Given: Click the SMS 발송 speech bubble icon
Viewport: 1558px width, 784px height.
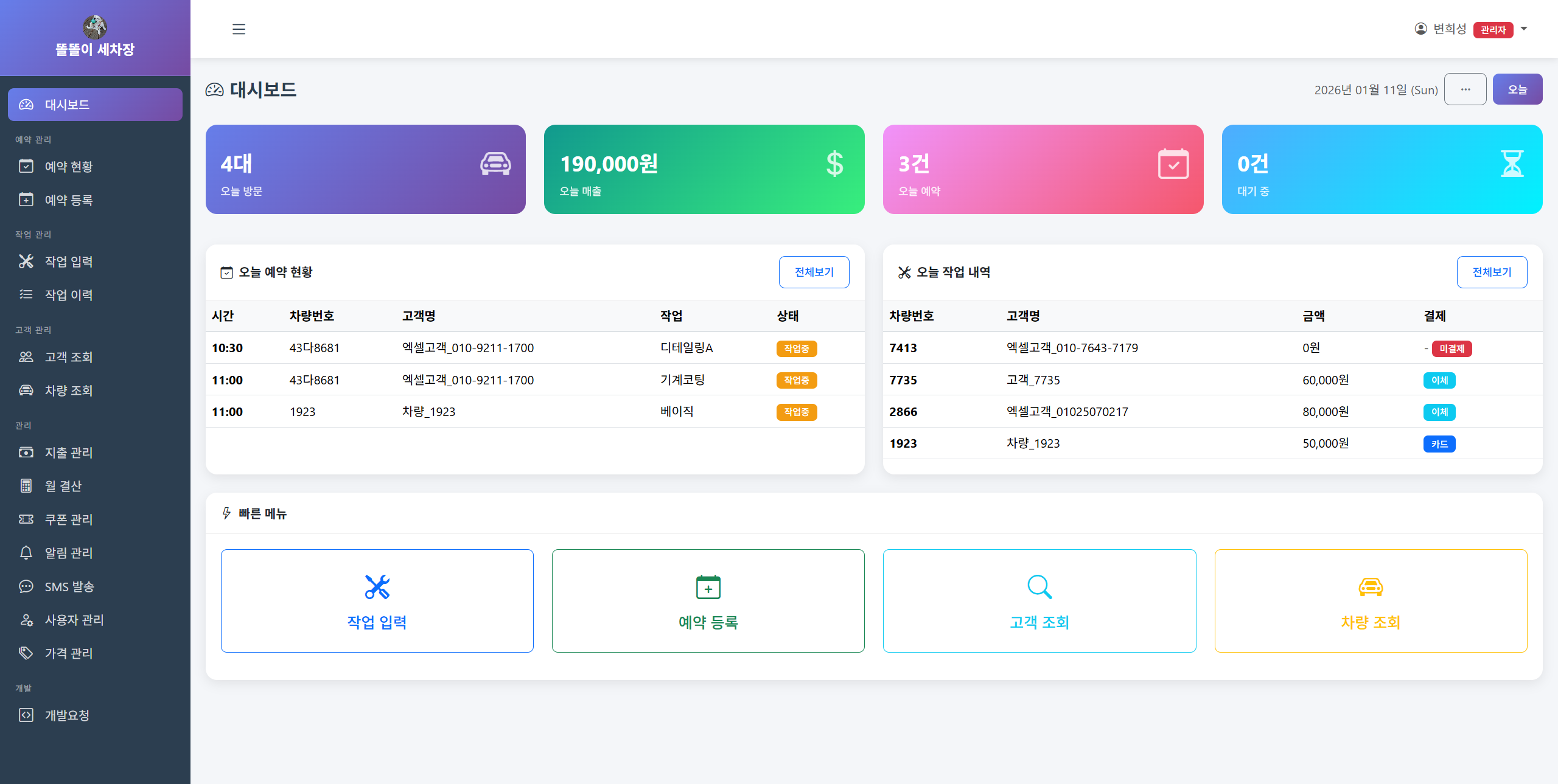Looking at the screenshot, I should point(26,586).
